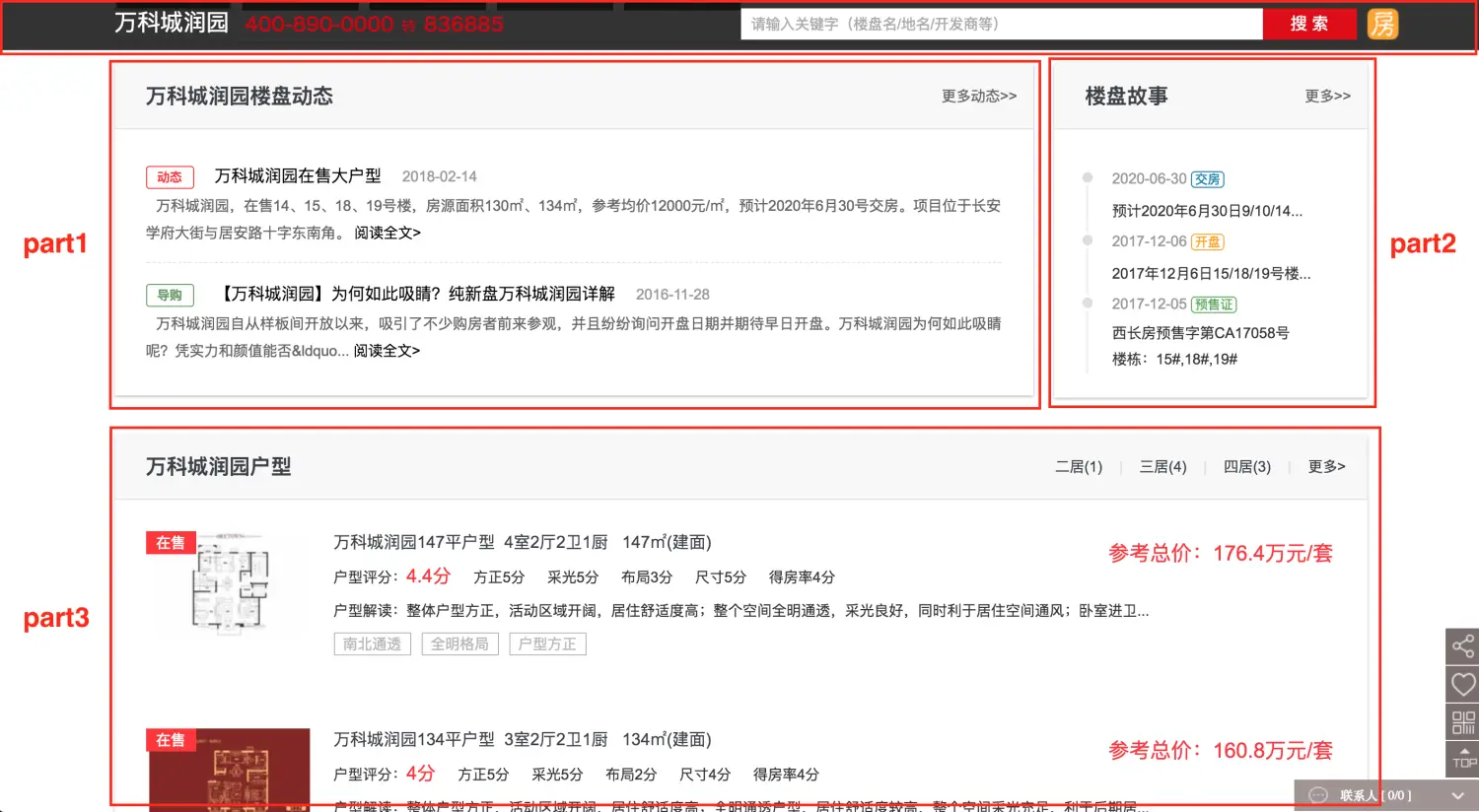The image size is (1479, 812).
Task: Open 更多>> in 楼盘故事 panel
Action: 1327,96
